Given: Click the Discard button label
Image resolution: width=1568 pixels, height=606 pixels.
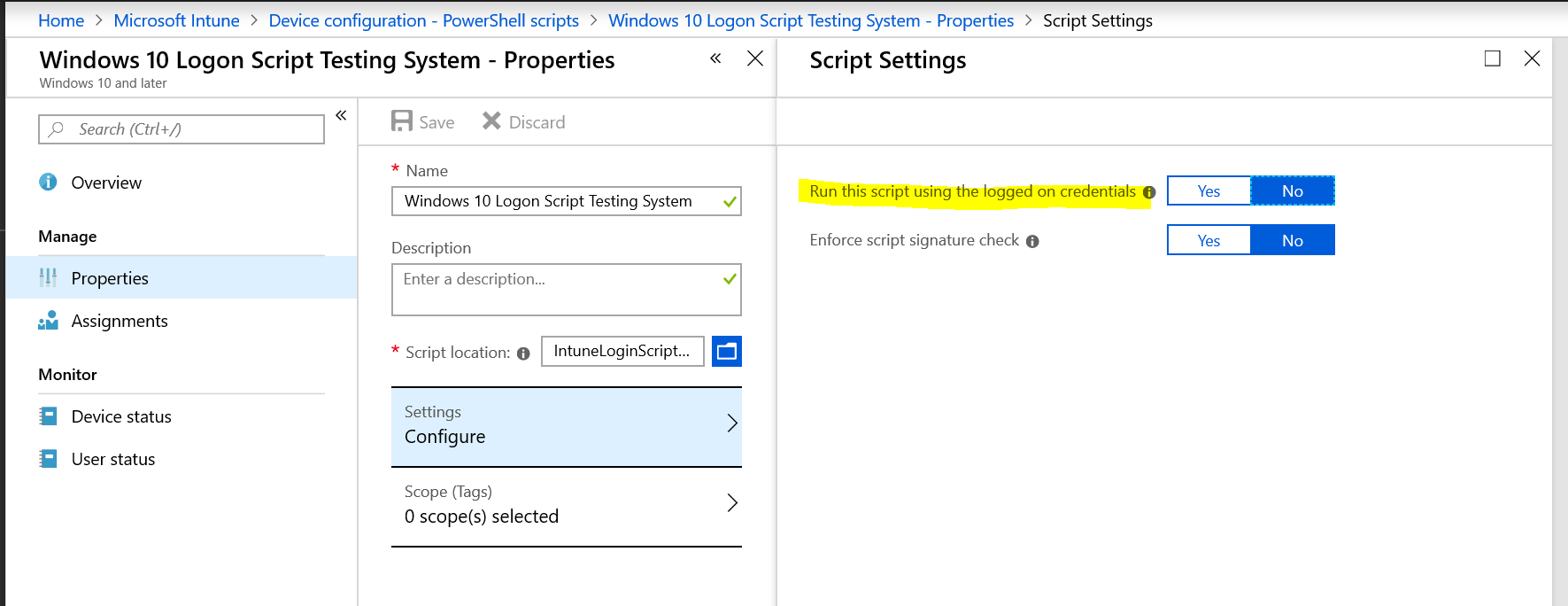Looking at the screenshot, I should click(537, 122).
